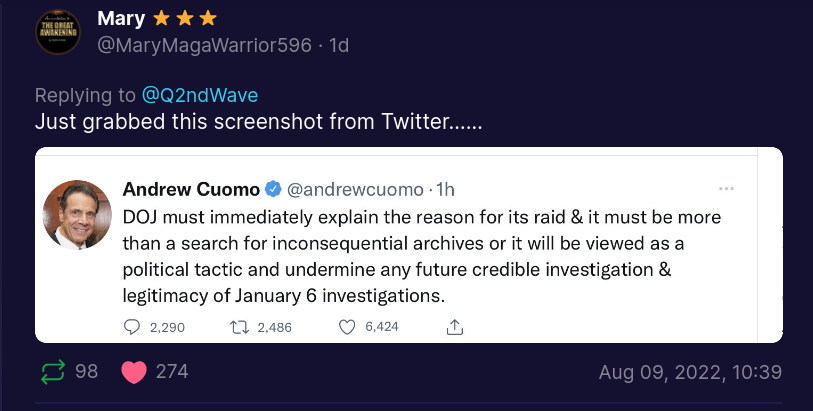
Task: Click the 274 likes count
Action: 172,372
